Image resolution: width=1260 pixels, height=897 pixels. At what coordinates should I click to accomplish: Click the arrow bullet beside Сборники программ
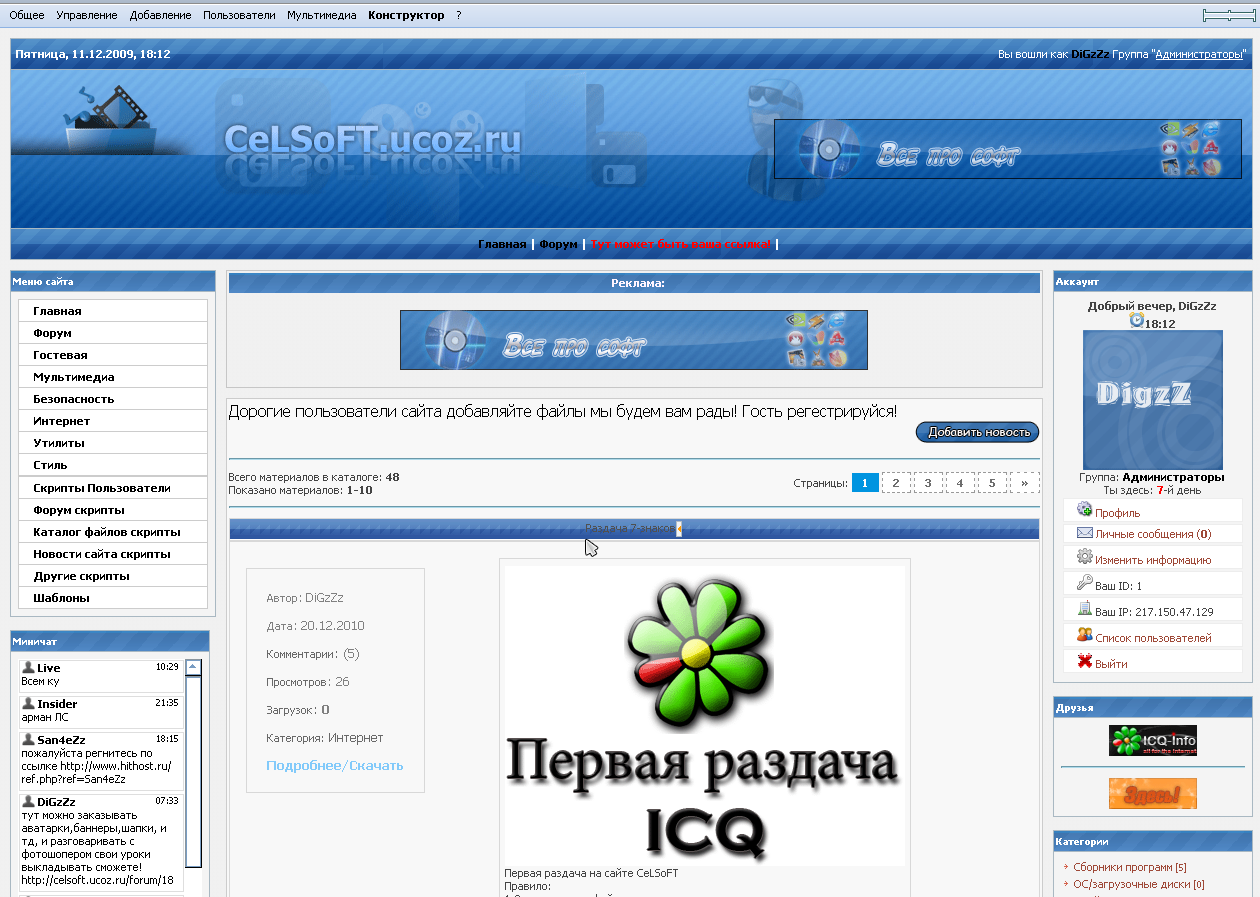(1066, 868)
